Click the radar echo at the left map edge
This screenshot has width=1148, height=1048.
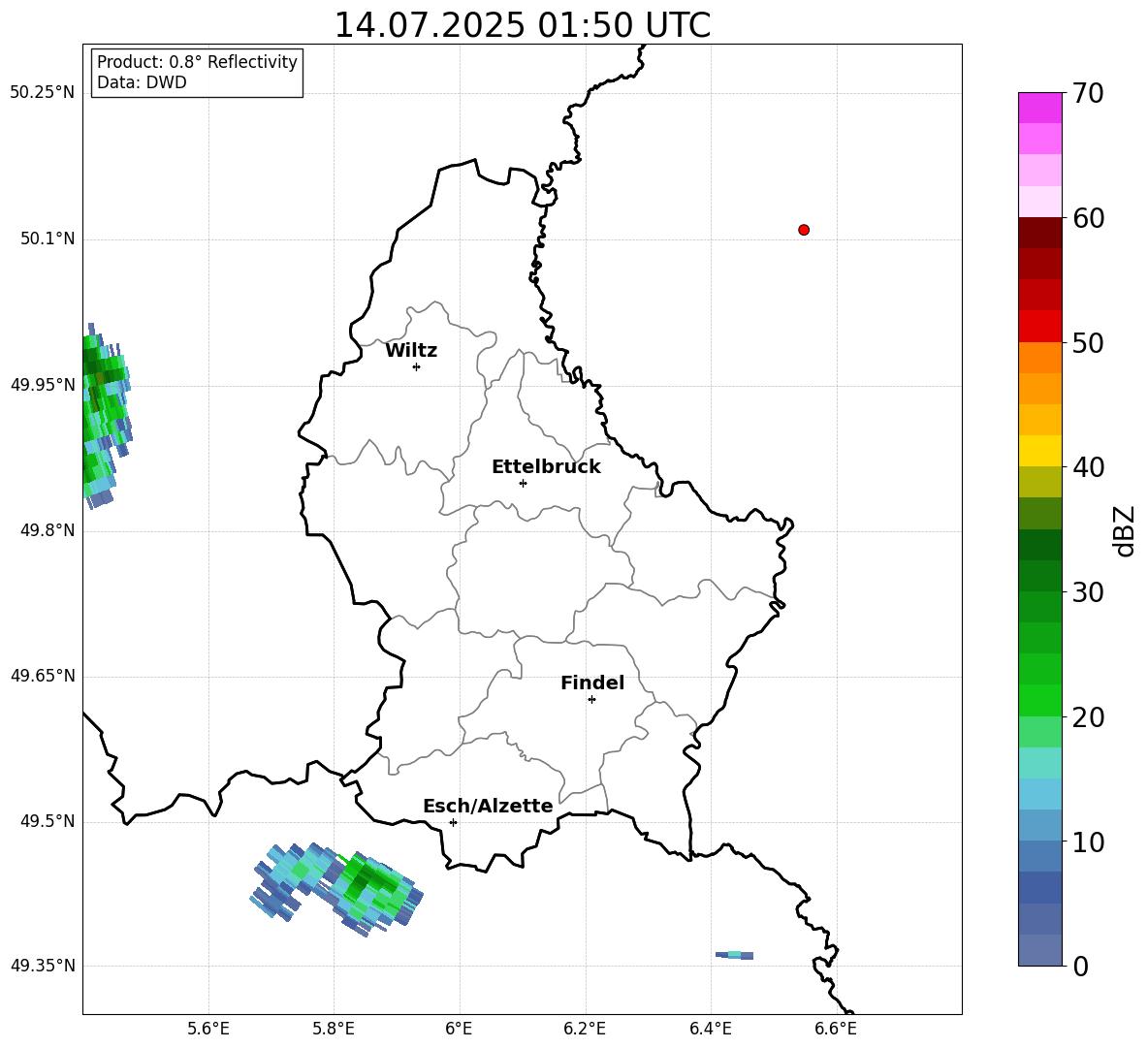point(106,416)
